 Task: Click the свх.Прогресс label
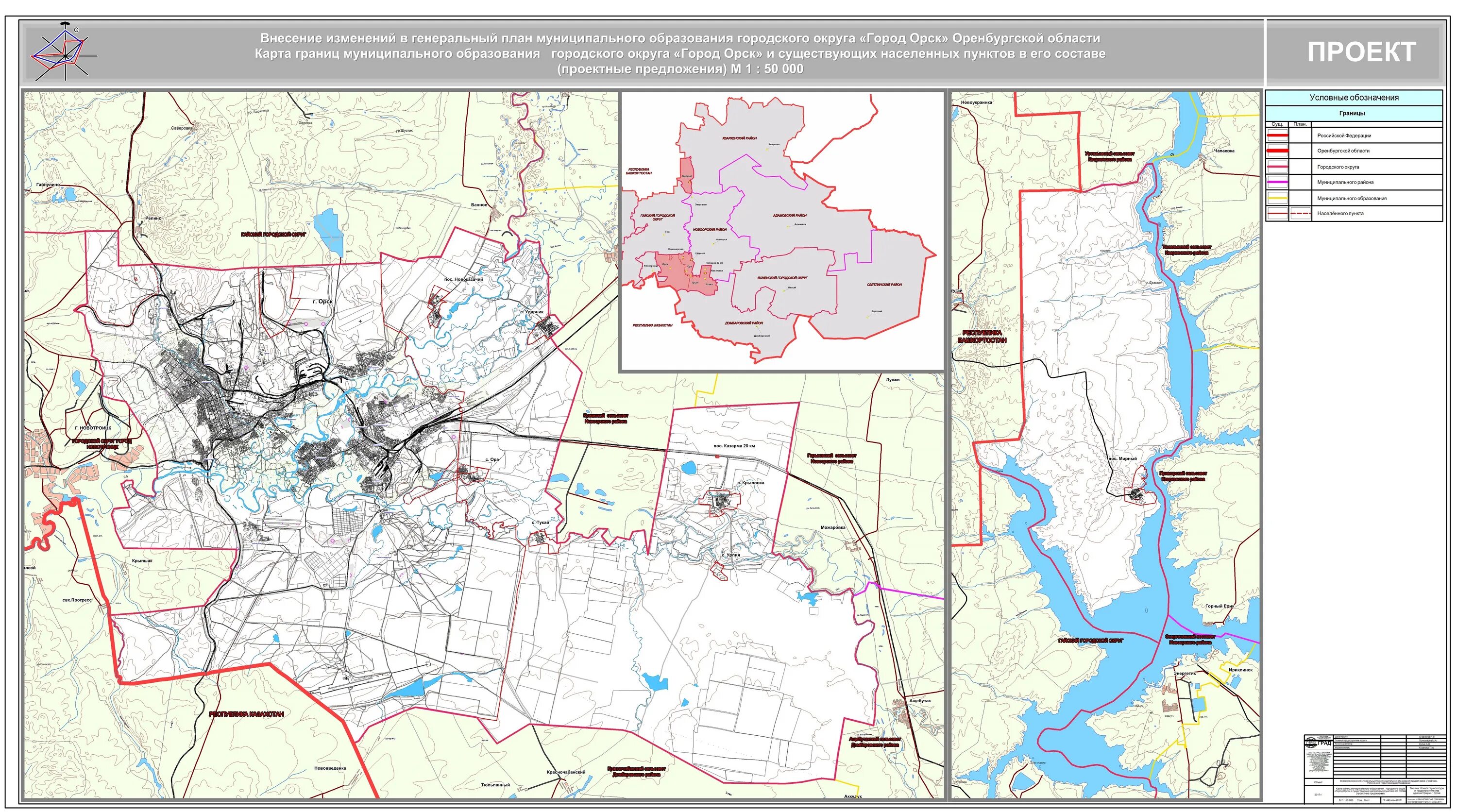(77, 601)
